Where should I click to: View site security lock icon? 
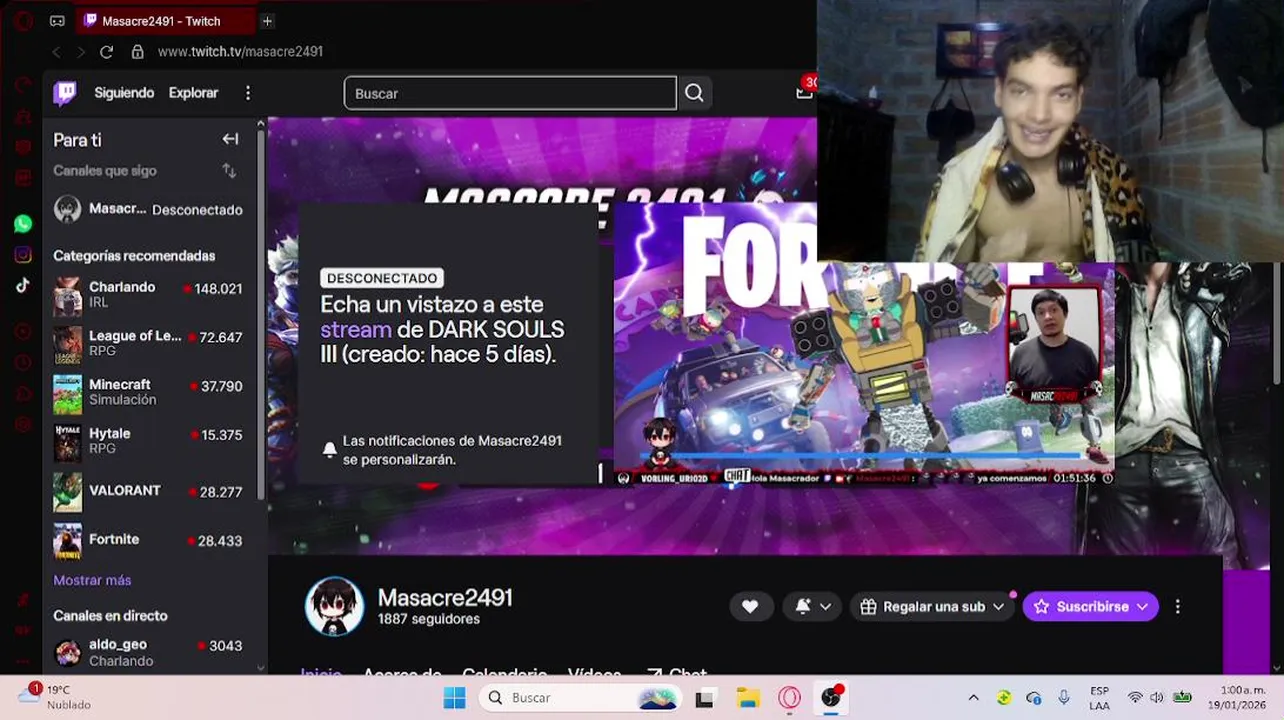pos(138,52)
